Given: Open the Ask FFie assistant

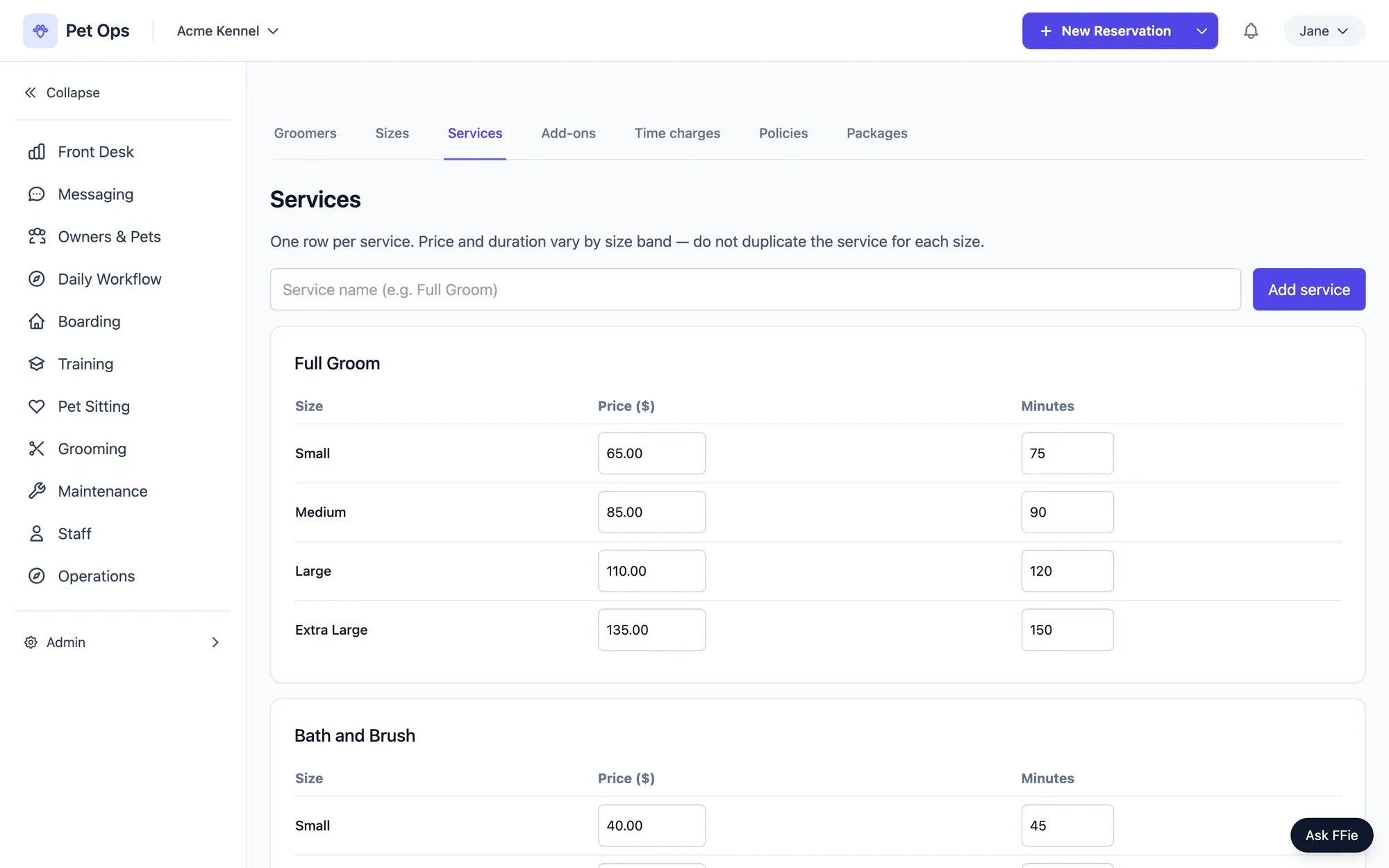Looking at the screenshot, I should pyautogui.click(x=1331, y=835).
